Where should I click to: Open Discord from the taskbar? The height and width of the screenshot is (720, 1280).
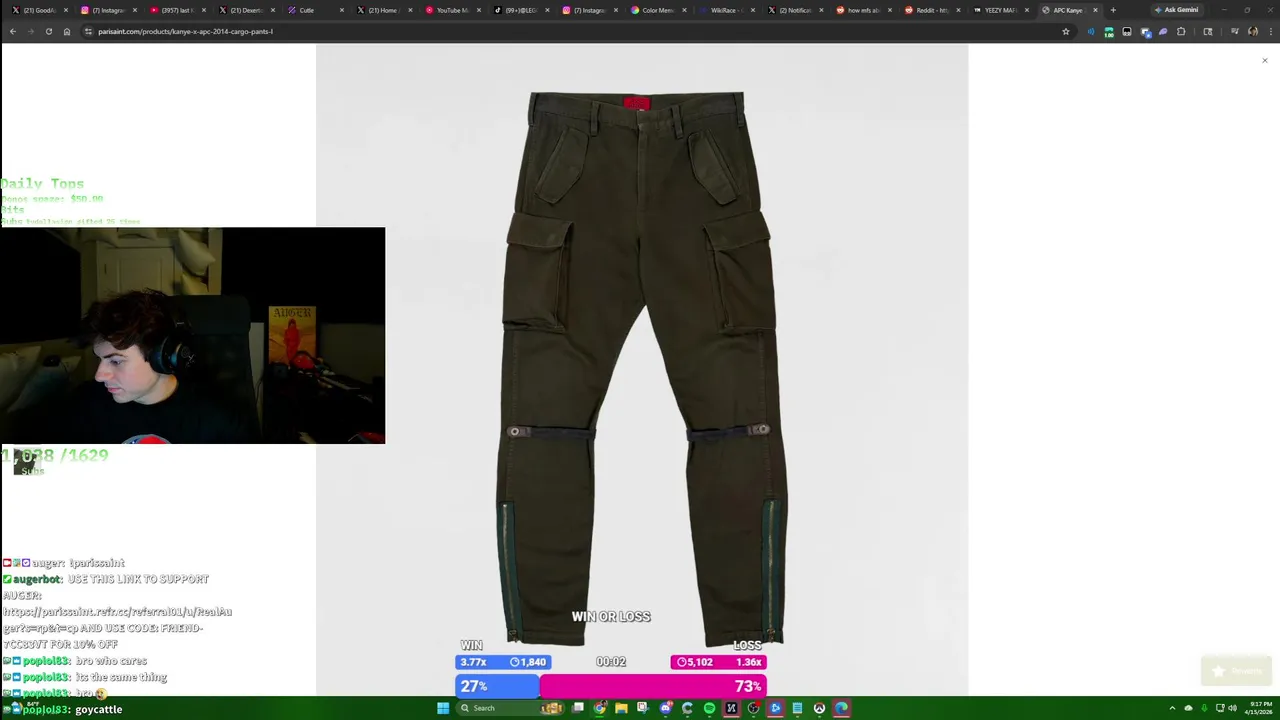[x=665, y=708]
